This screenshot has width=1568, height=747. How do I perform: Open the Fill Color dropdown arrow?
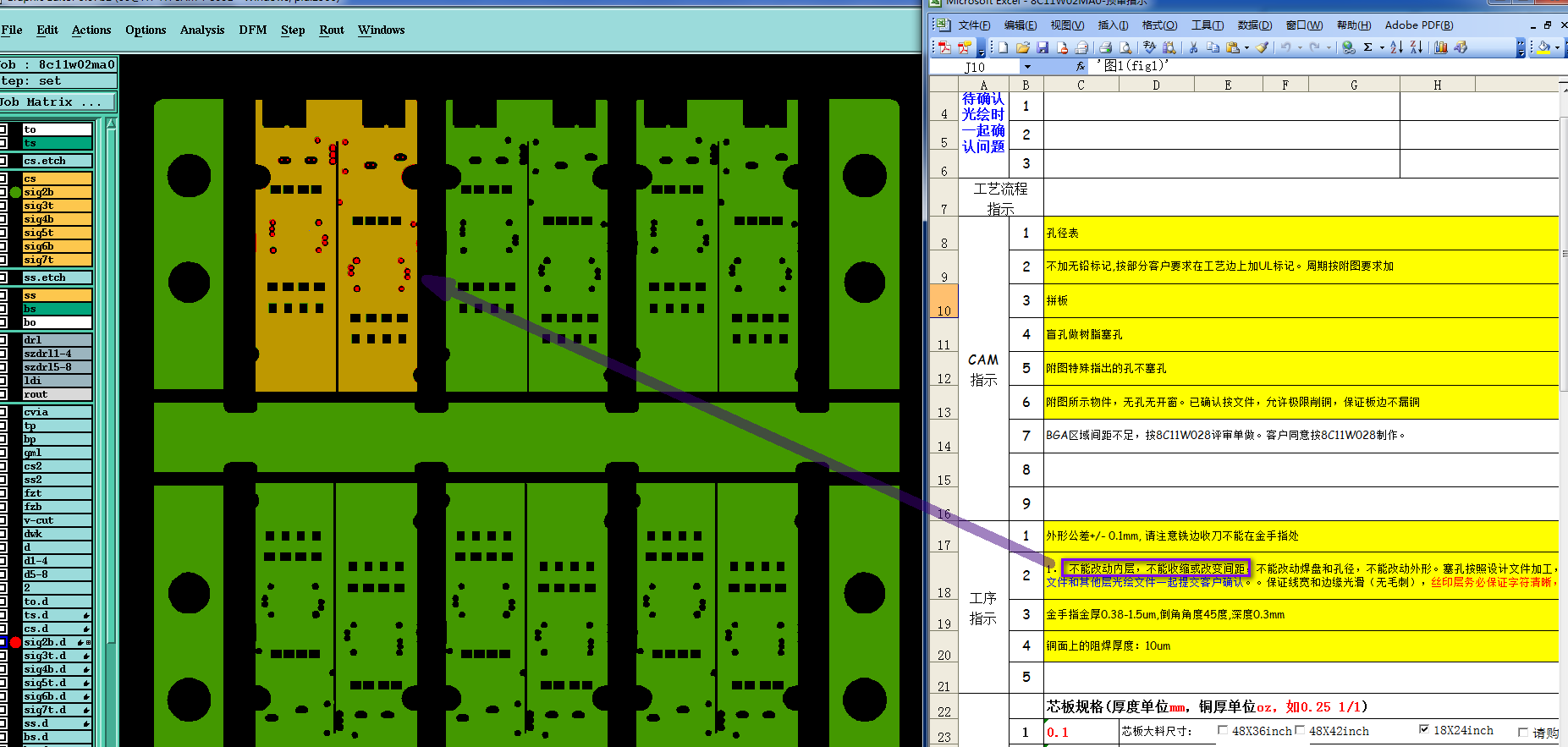click(1557, 48)
